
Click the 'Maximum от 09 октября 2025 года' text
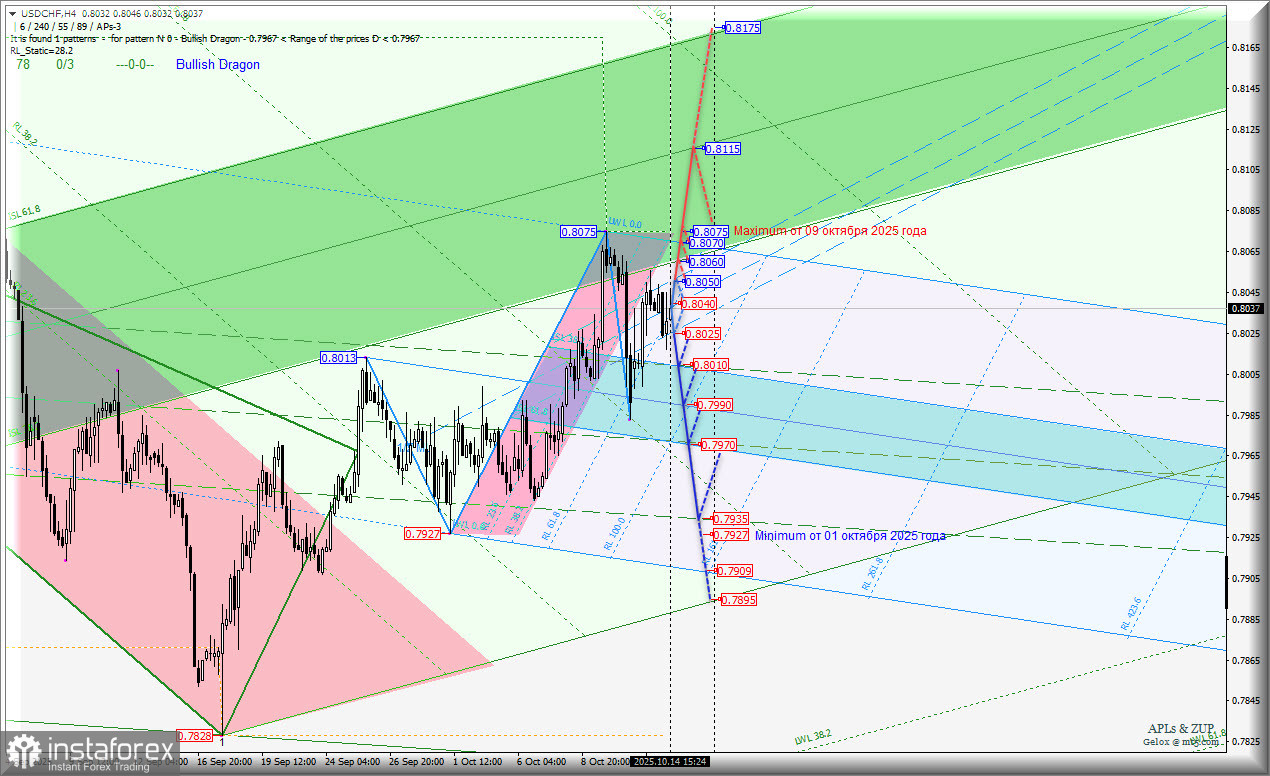[830, 231]
